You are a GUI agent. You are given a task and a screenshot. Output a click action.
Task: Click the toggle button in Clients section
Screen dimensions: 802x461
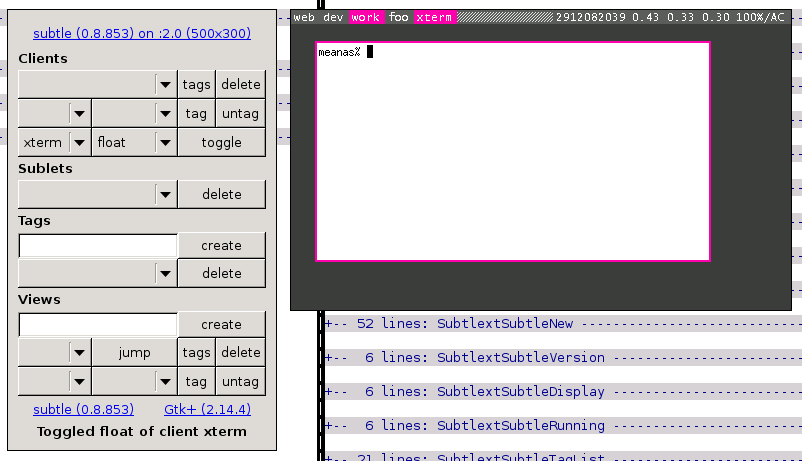click(221, 142)
